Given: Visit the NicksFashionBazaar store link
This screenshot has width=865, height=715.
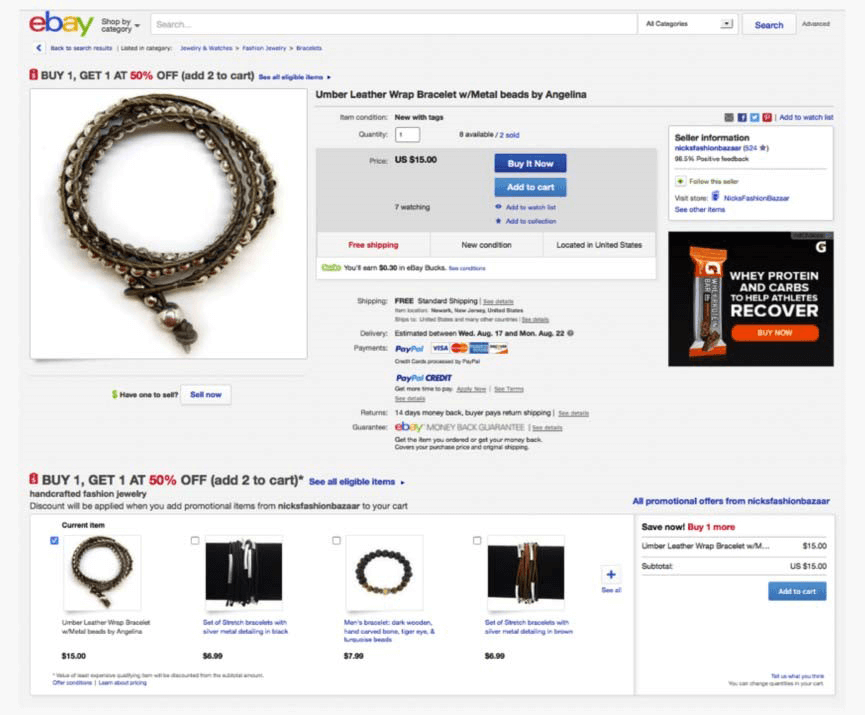Looking at the screenshot, I should (756, 198).
